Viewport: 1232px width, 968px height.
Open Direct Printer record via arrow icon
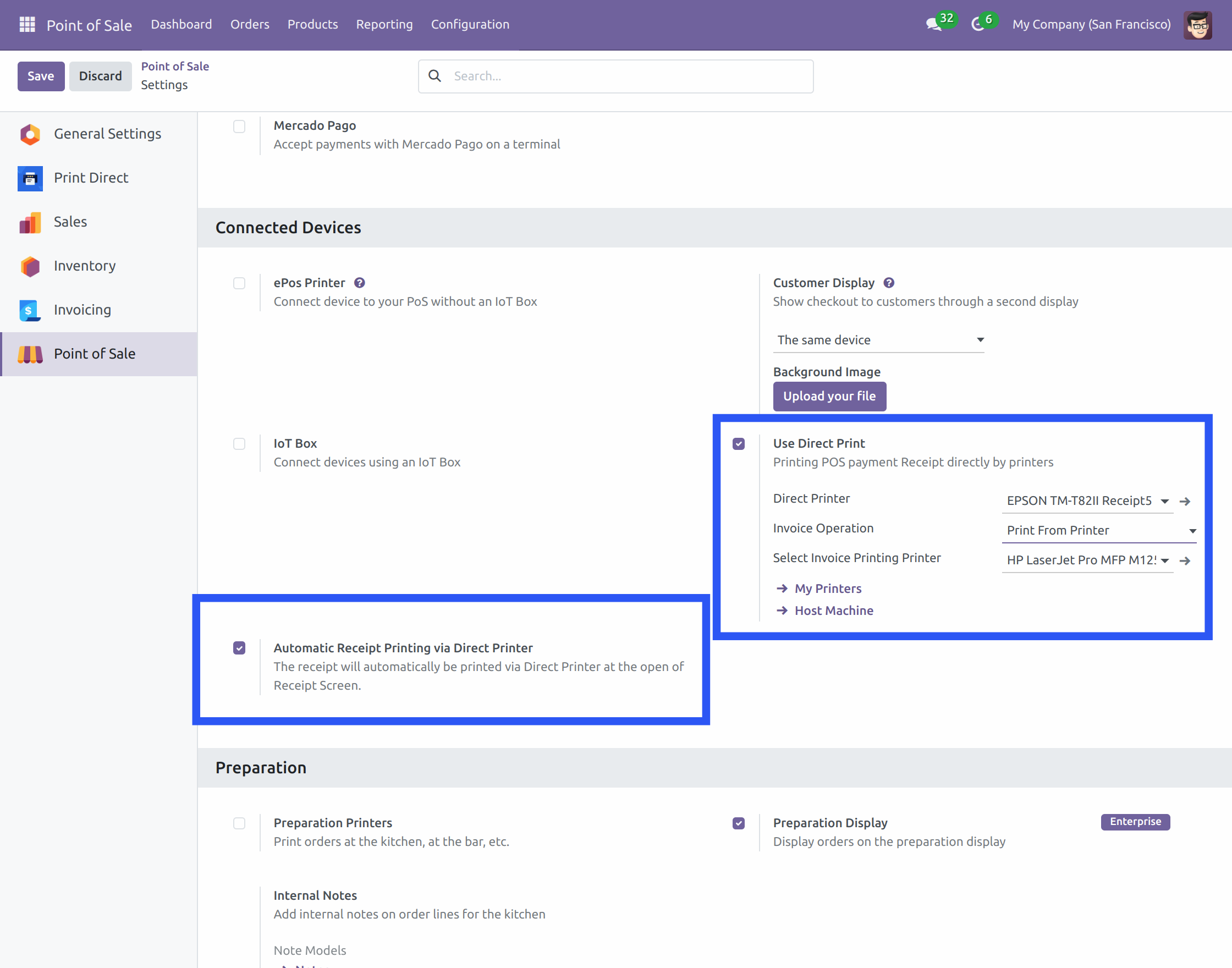point(1184,502)
